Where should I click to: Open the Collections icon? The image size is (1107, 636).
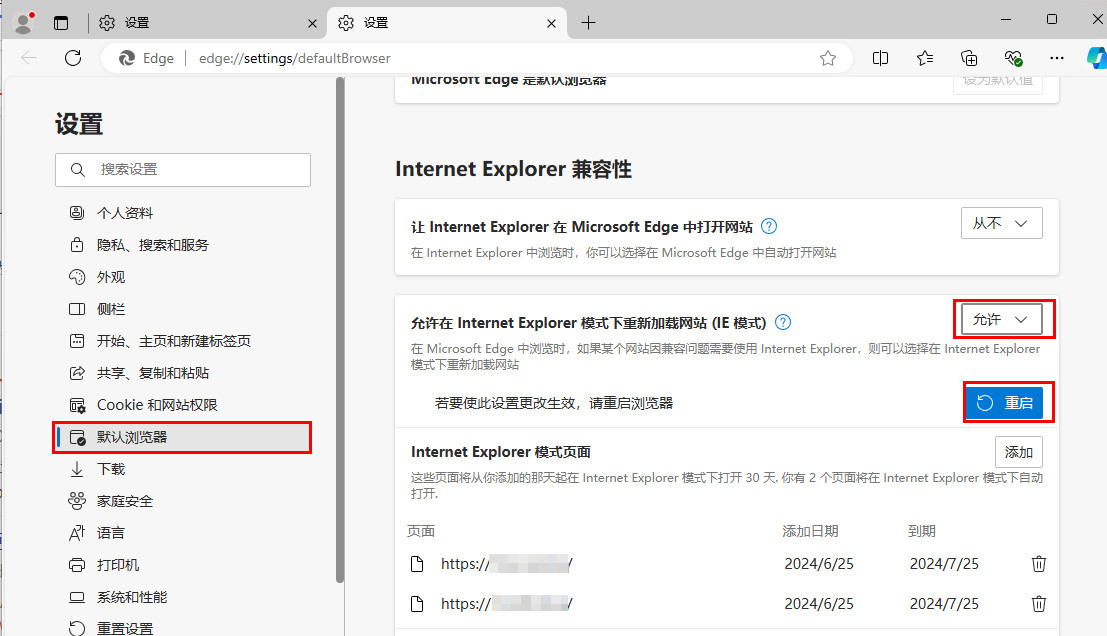(969, 58)
